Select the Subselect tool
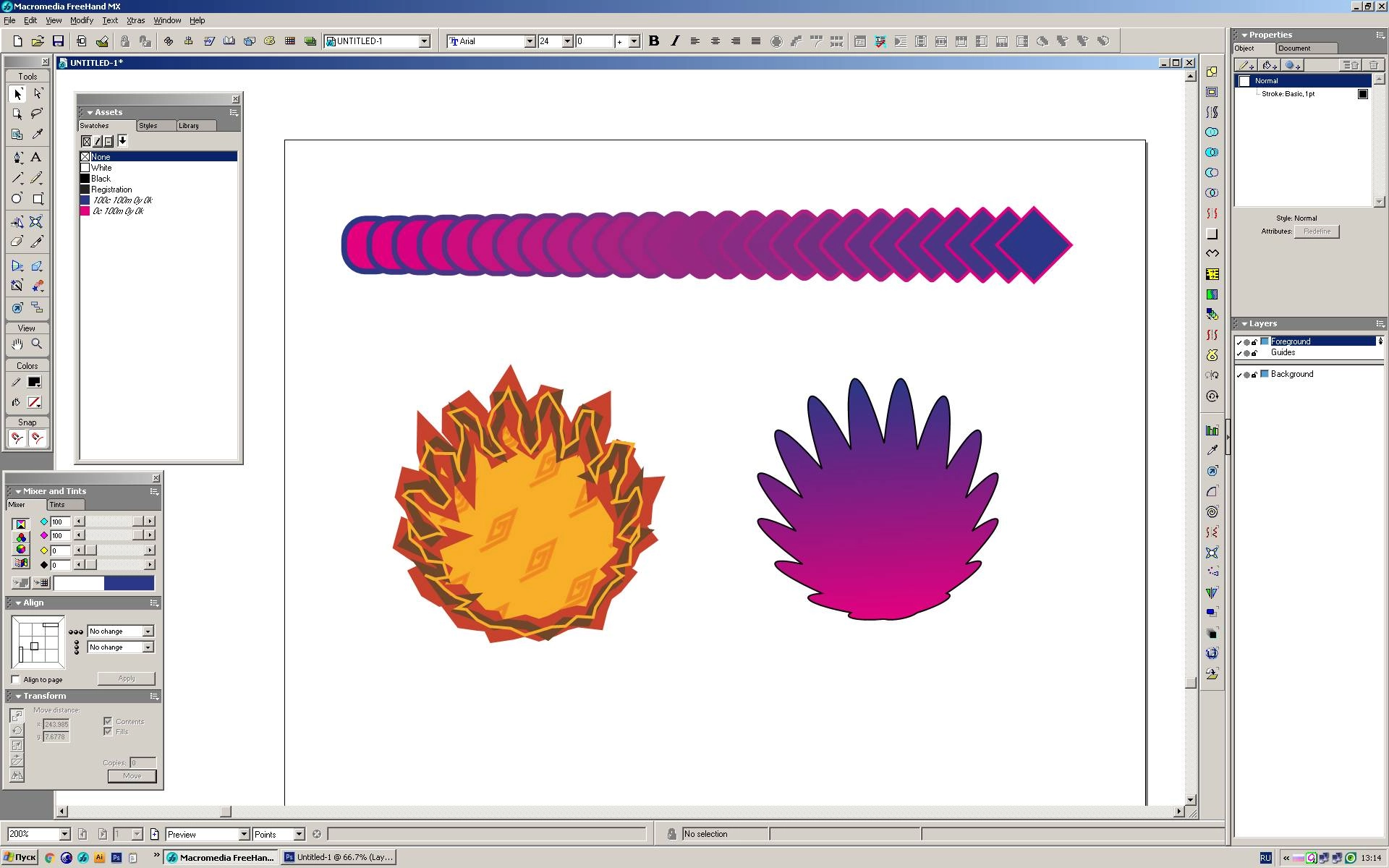1389x868 pixels. click(x=38, y=94)
